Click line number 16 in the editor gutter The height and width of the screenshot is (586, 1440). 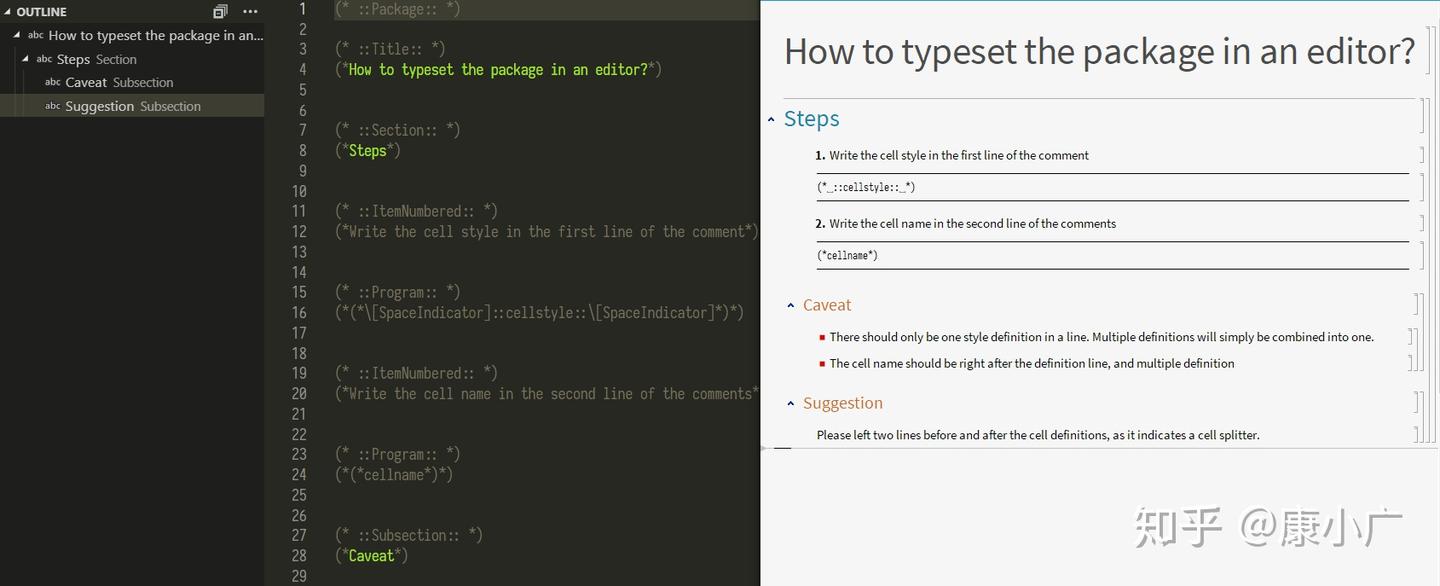coord(299,313)
